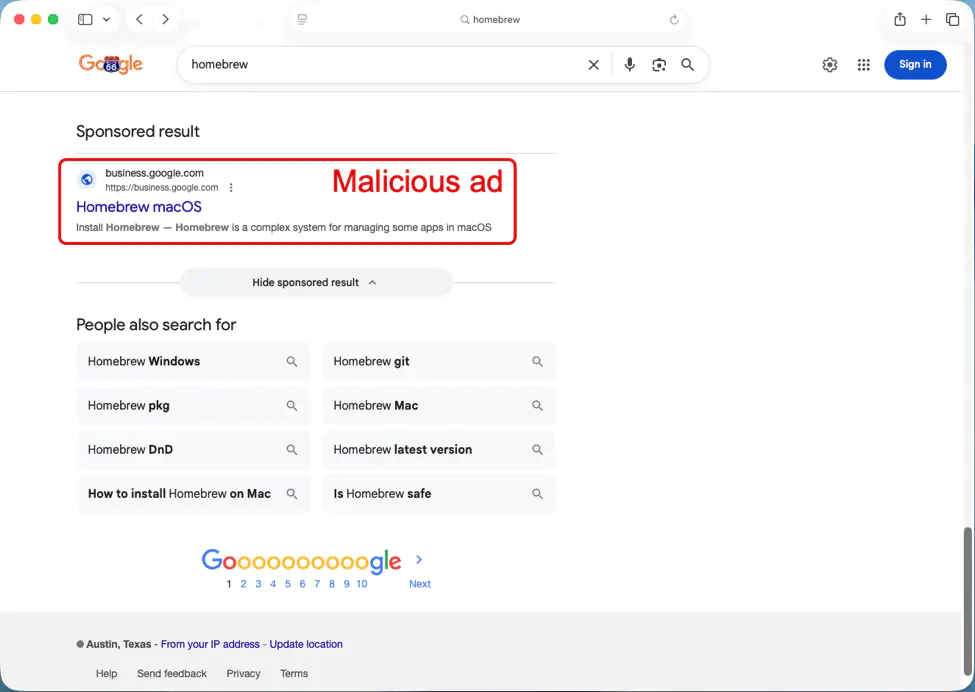Open the Terms footer link
The image size is (975, 692).
click(x=294, y=673)
